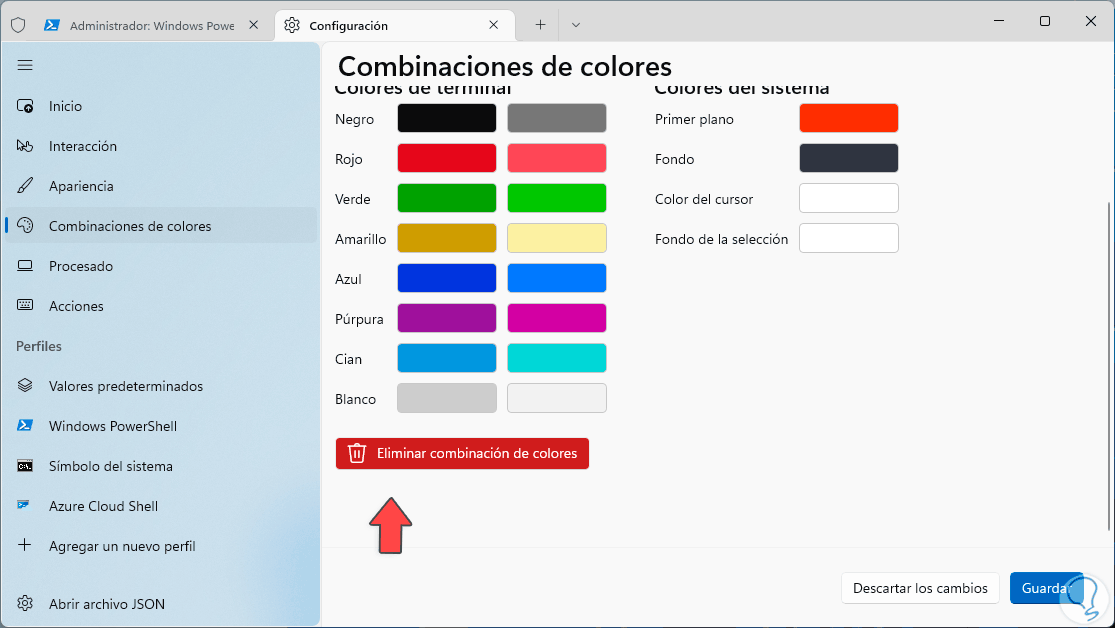Click the Fondo de la selección swatch
1115x628 pixels.
pyautogui.click(x=848, y=238)
